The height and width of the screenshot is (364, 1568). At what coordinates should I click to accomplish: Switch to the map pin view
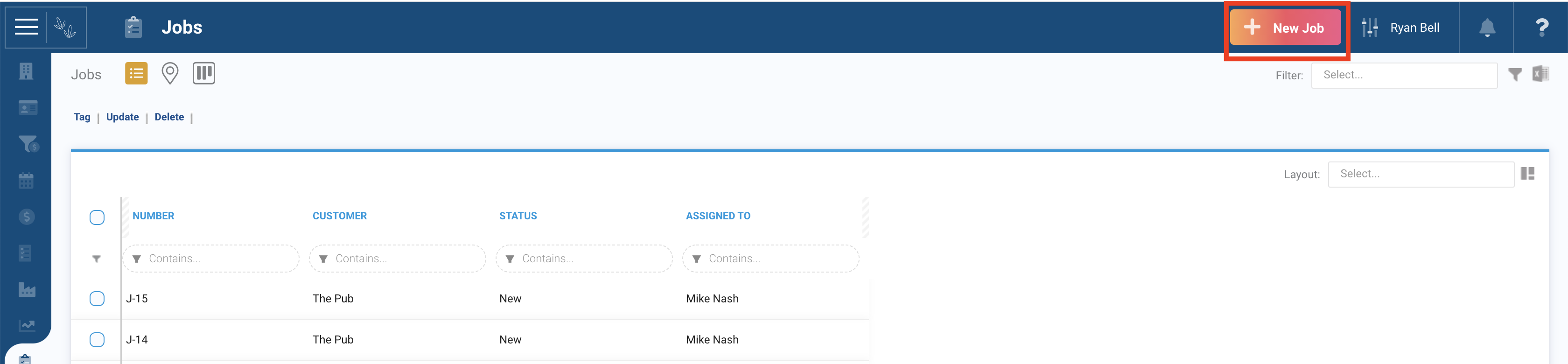pyautogui.click(x=170, y=74)
